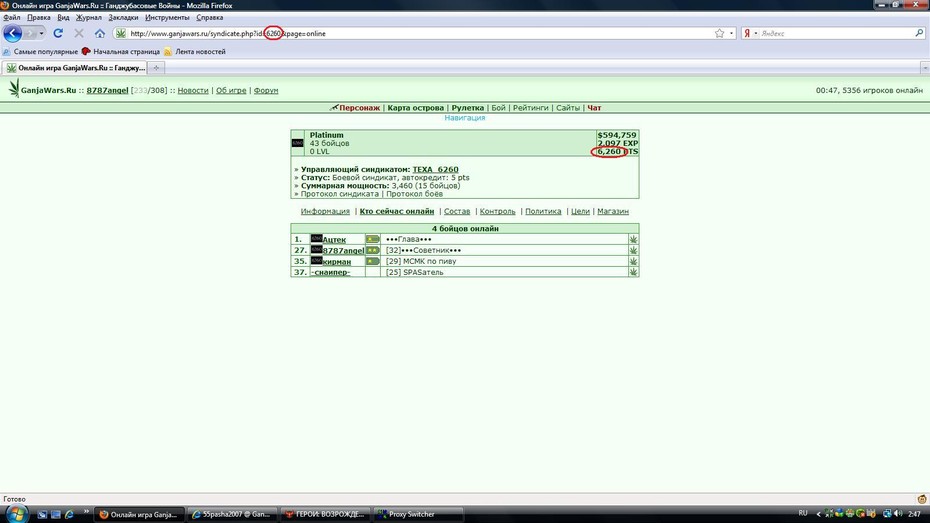
Task: Open the Самые популярные bookmark
Action: [40, 52]
